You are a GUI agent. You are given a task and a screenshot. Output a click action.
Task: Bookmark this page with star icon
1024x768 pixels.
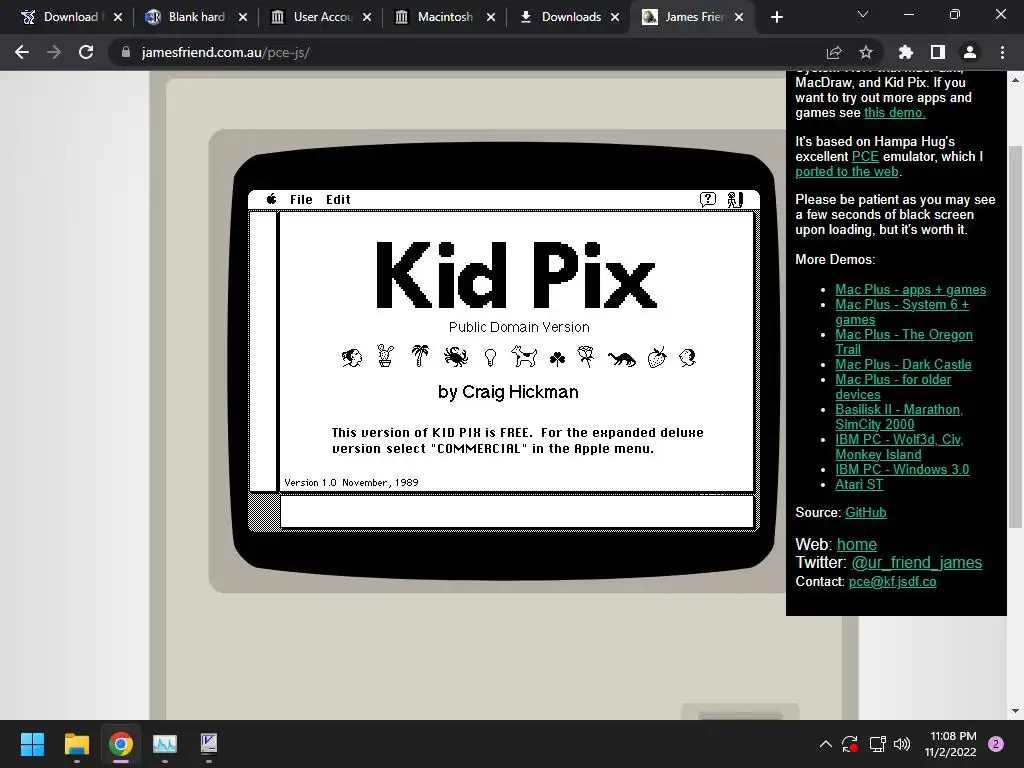coord(866,52)
